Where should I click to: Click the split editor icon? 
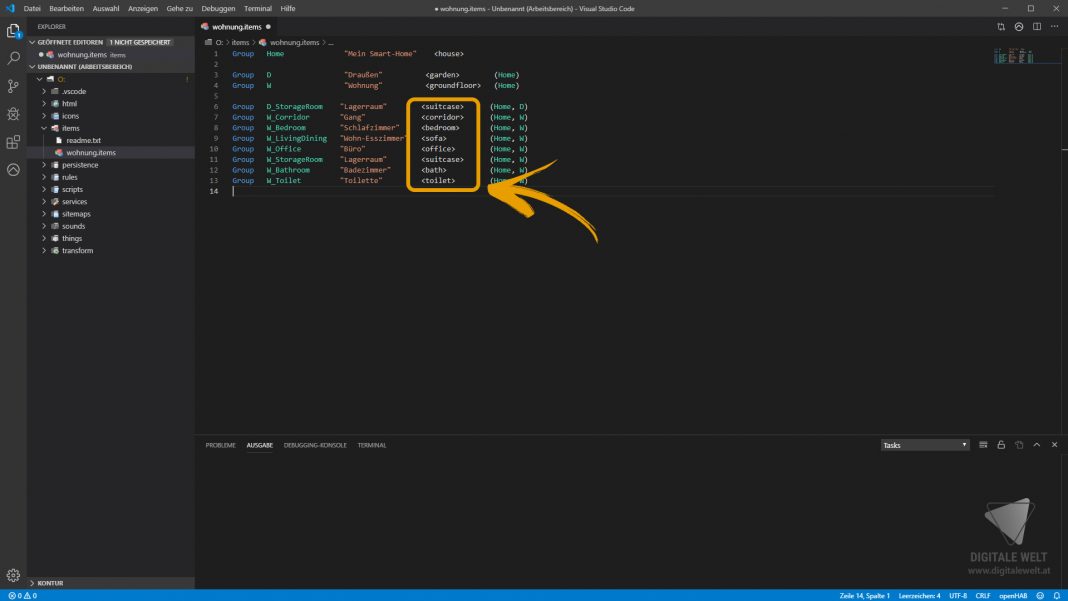[x=1037, y=27]
